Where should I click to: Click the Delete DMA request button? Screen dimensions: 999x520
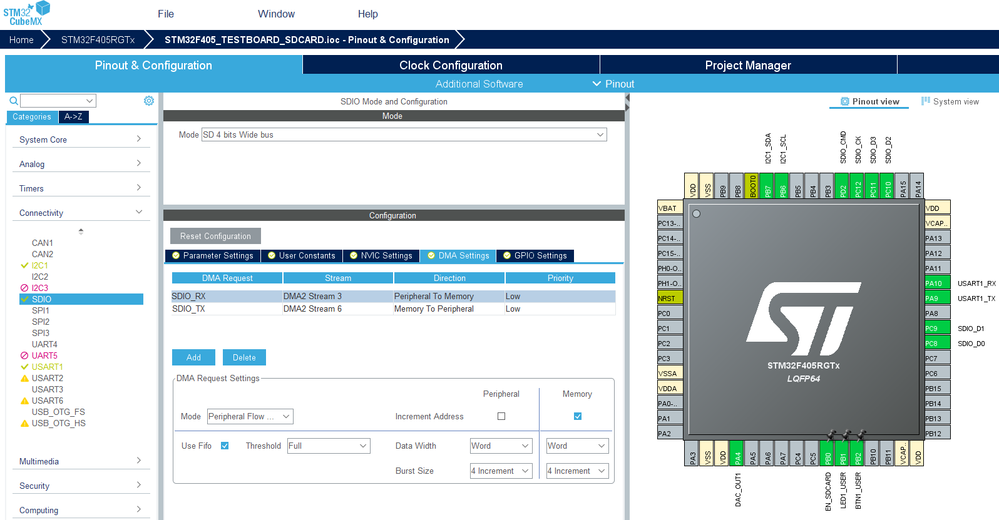pyautogui.click(x=244, y=358)
